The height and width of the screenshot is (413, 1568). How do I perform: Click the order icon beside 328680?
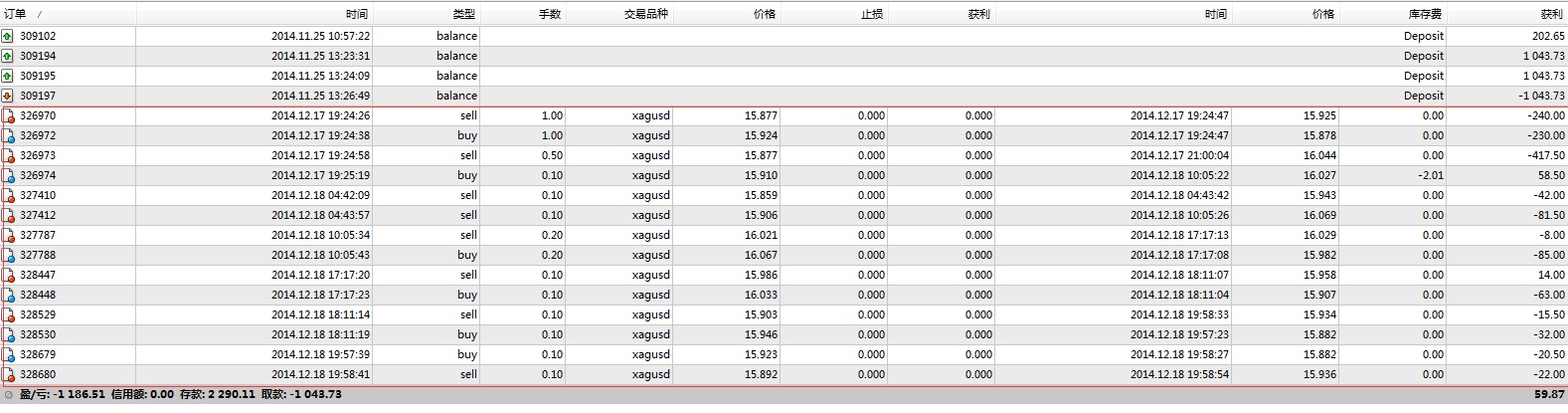[8, 374]
